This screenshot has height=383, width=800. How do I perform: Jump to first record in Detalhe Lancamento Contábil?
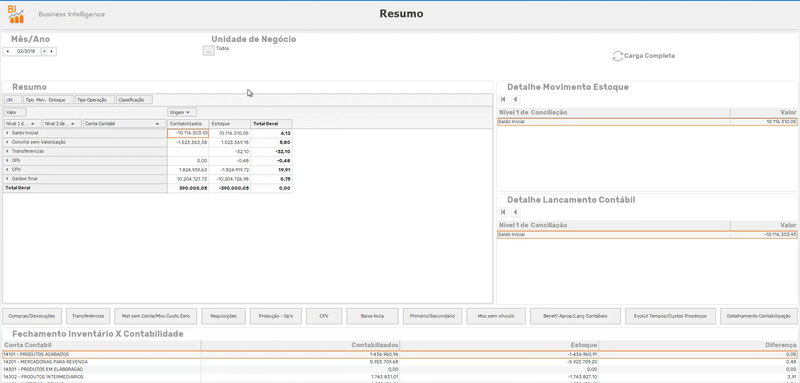pyautogui.click(x=504, y=212)
